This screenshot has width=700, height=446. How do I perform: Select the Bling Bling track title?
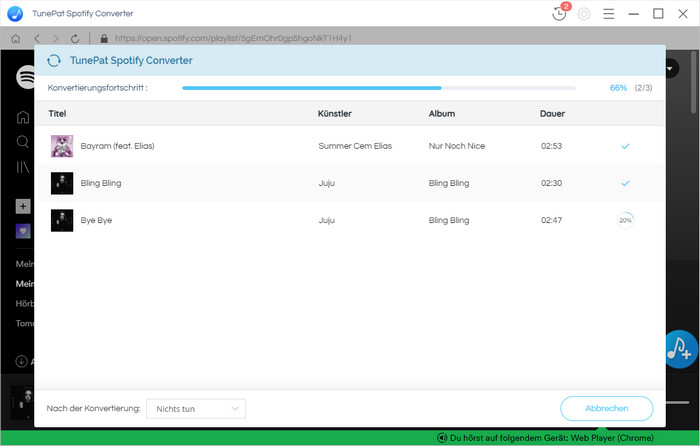[101, 183]
